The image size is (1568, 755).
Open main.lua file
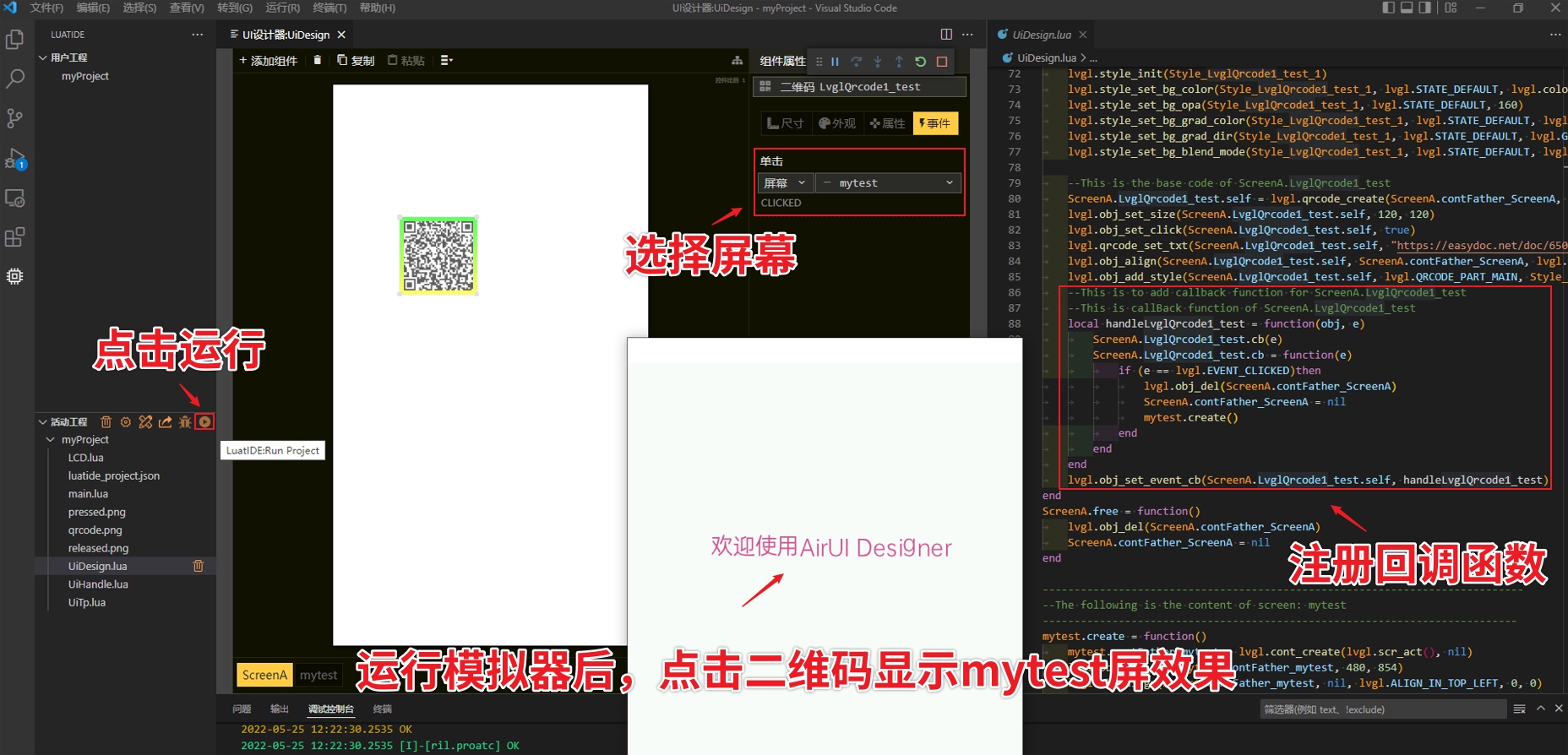pos(88,494)
